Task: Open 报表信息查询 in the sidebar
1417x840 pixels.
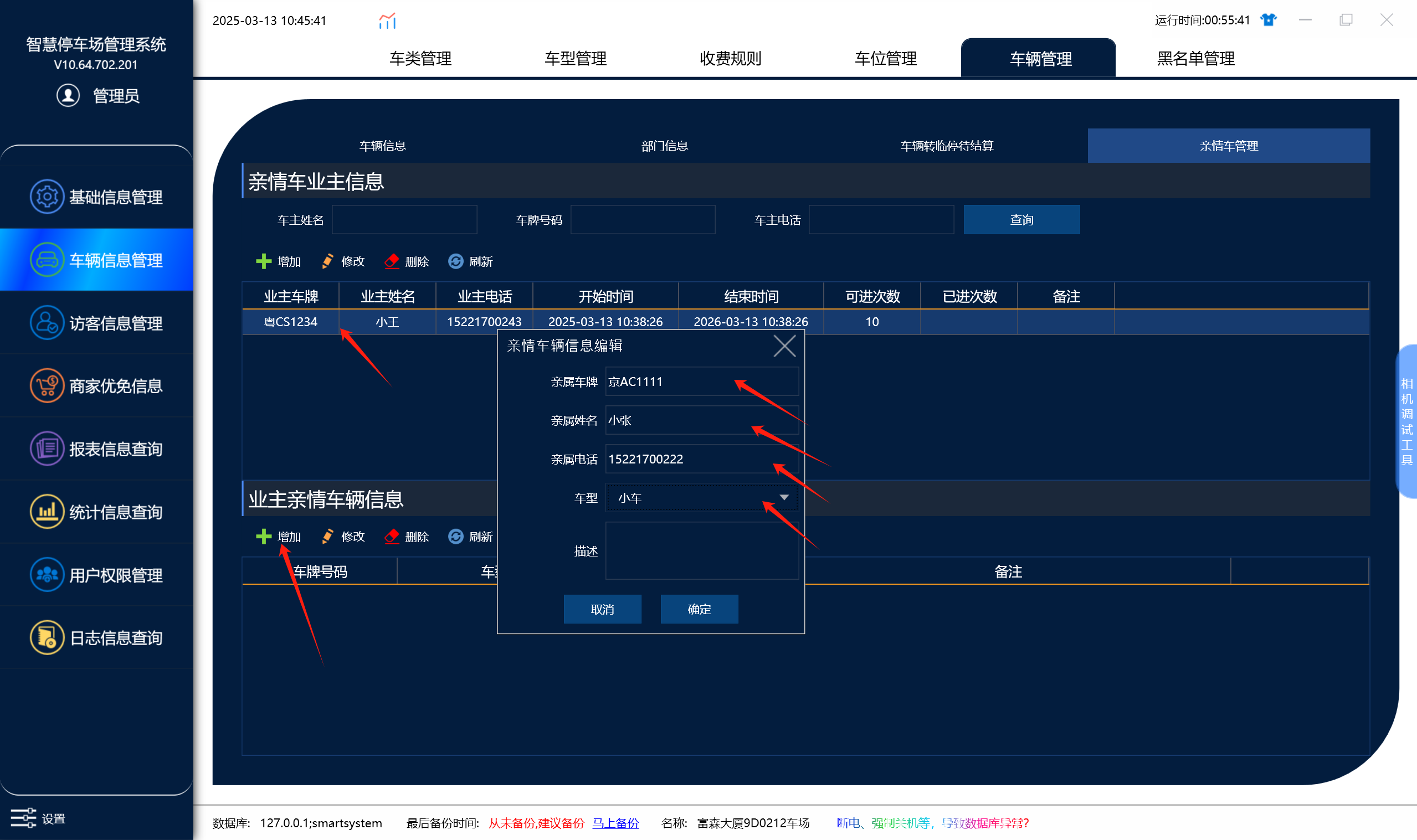Action: tap(96, 449)
